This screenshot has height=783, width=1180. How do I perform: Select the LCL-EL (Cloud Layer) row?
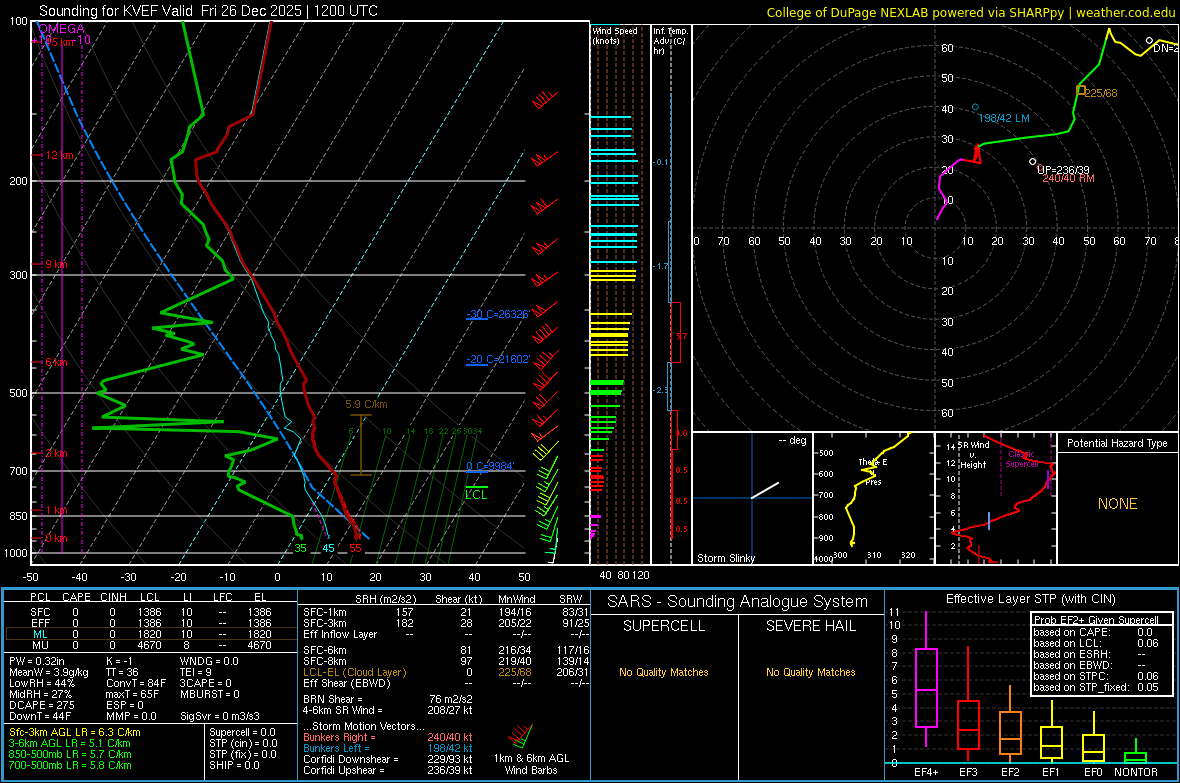446,672
